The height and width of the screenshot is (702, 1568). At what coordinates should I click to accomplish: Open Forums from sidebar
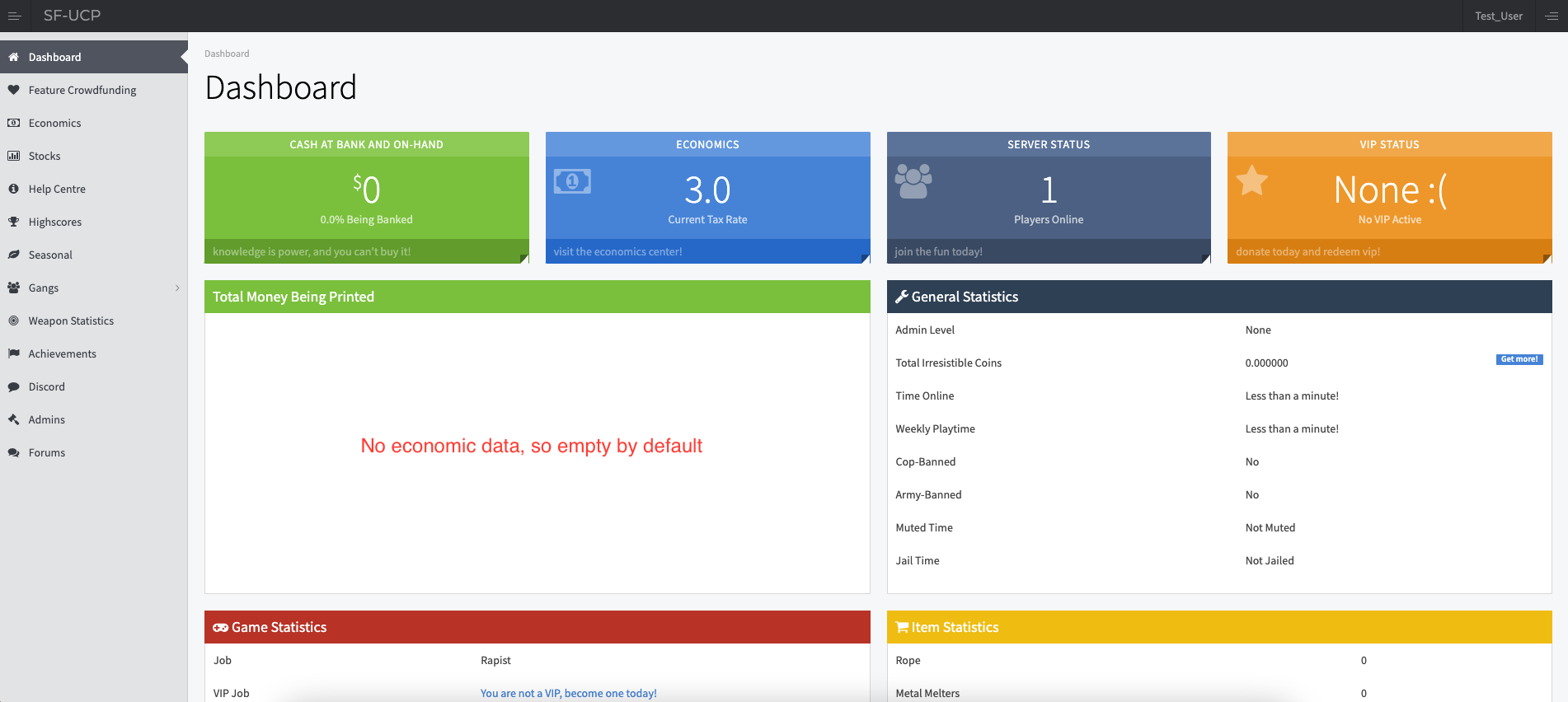tap(94, 452)
